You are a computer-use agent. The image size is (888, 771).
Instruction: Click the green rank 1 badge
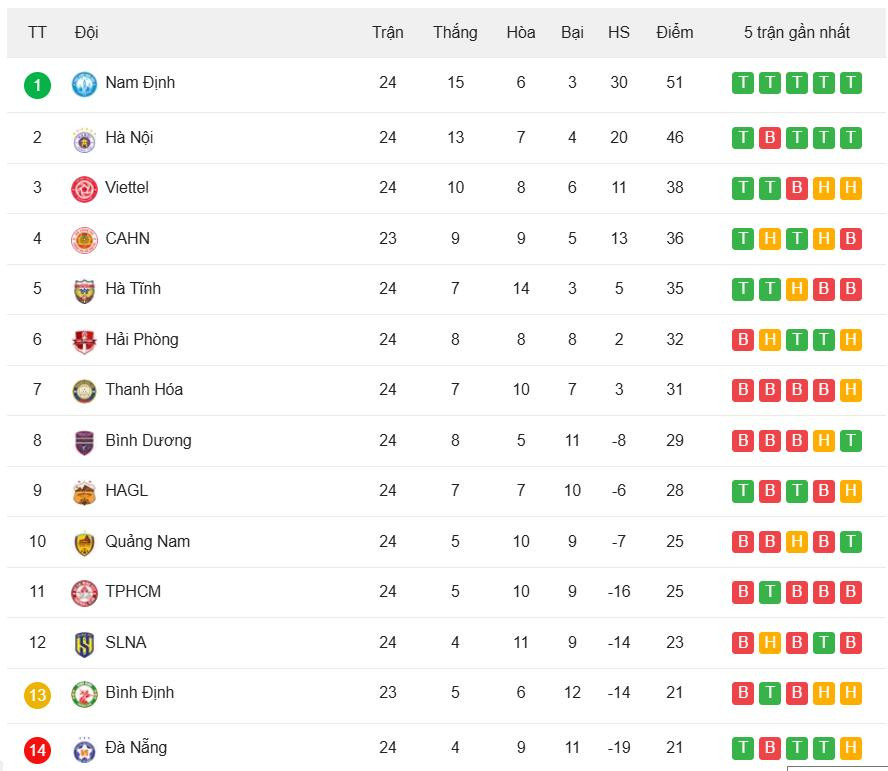point(37,86)
